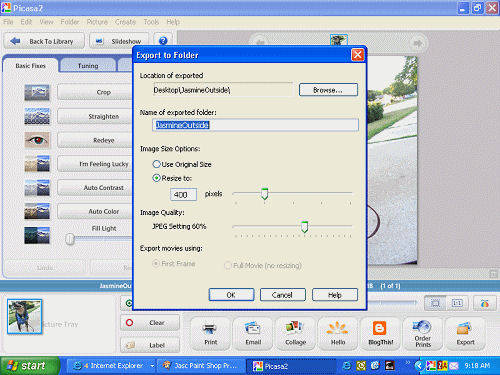Click the Order Prints icon
Screen dimensions: 500x375
[422, 327]
